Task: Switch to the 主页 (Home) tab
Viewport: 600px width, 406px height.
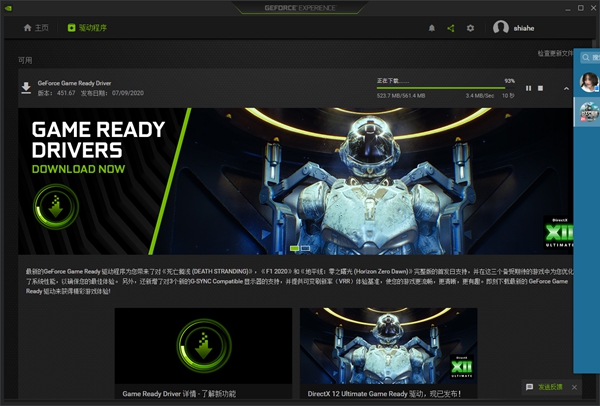Action: [x=35, y=28]
